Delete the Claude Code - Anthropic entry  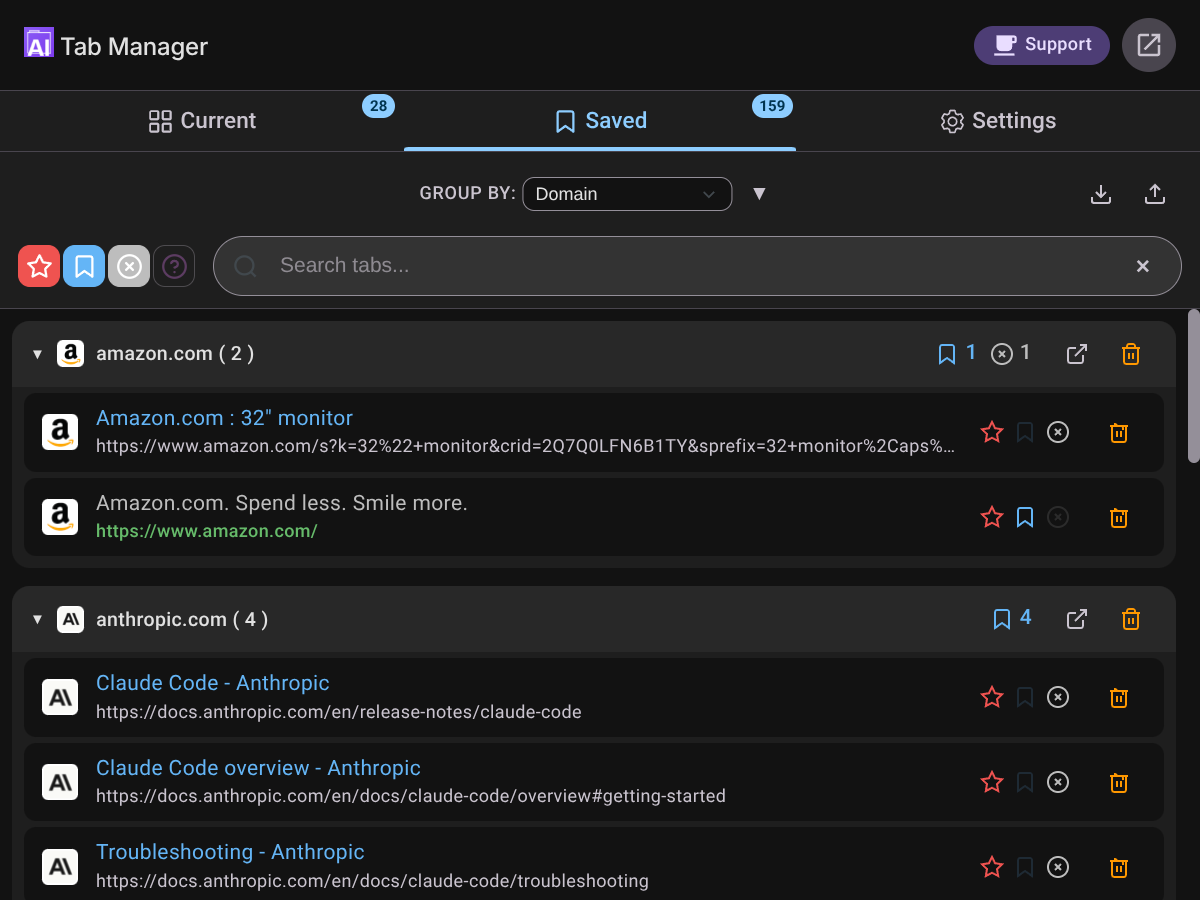tap(1119, 697)
